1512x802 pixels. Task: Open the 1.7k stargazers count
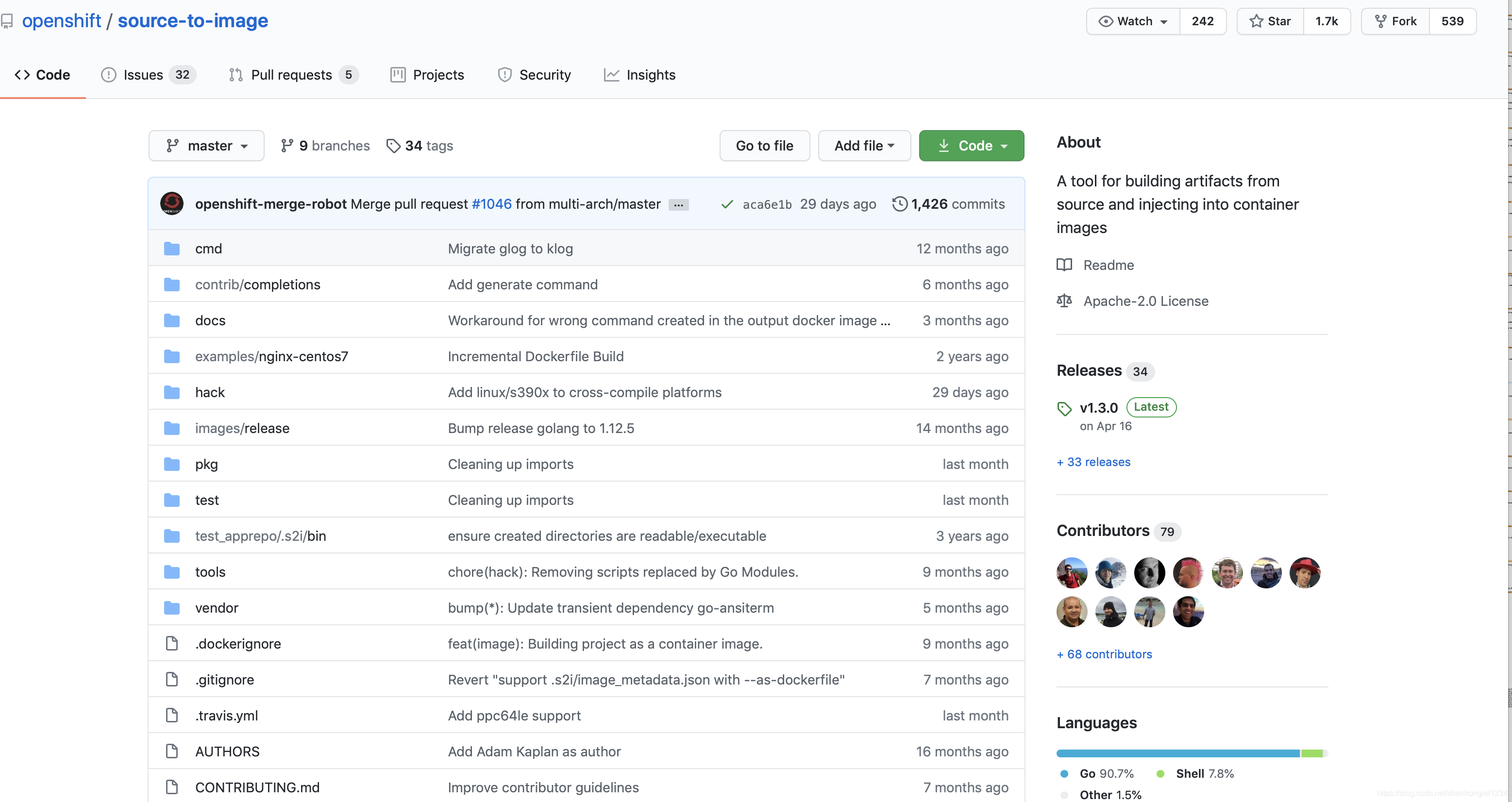(1327, 21)
